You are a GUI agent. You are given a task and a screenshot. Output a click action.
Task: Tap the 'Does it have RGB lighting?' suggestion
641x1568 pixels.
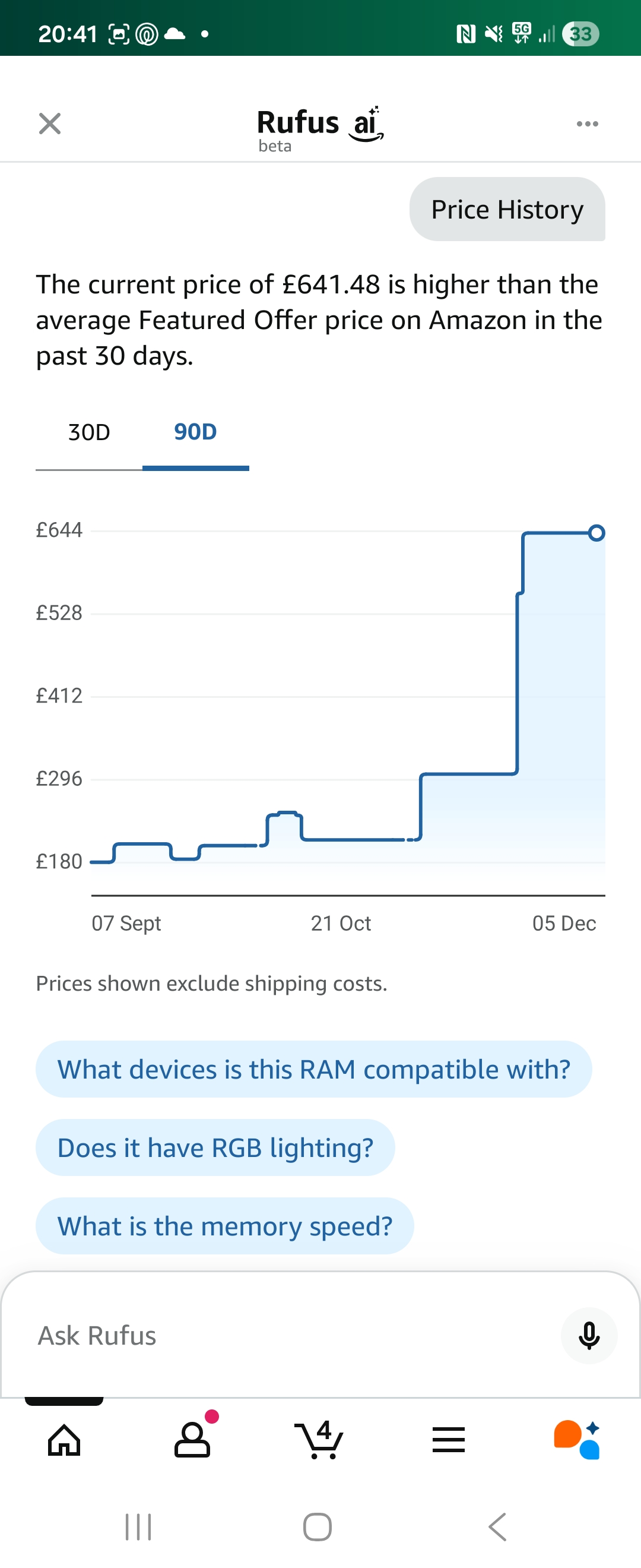click(x=215, y=1148)
